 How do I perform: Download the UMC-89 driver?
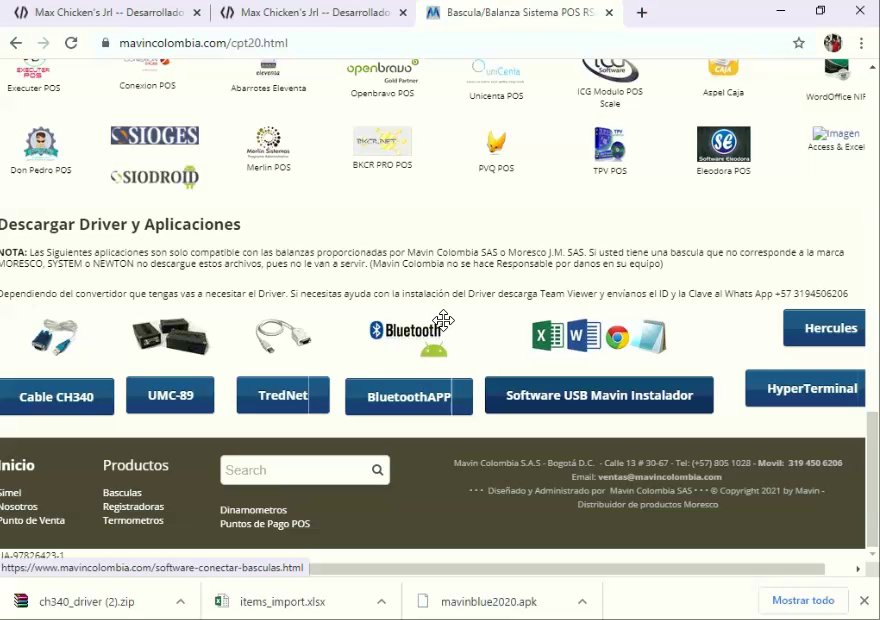click(170, 395)
